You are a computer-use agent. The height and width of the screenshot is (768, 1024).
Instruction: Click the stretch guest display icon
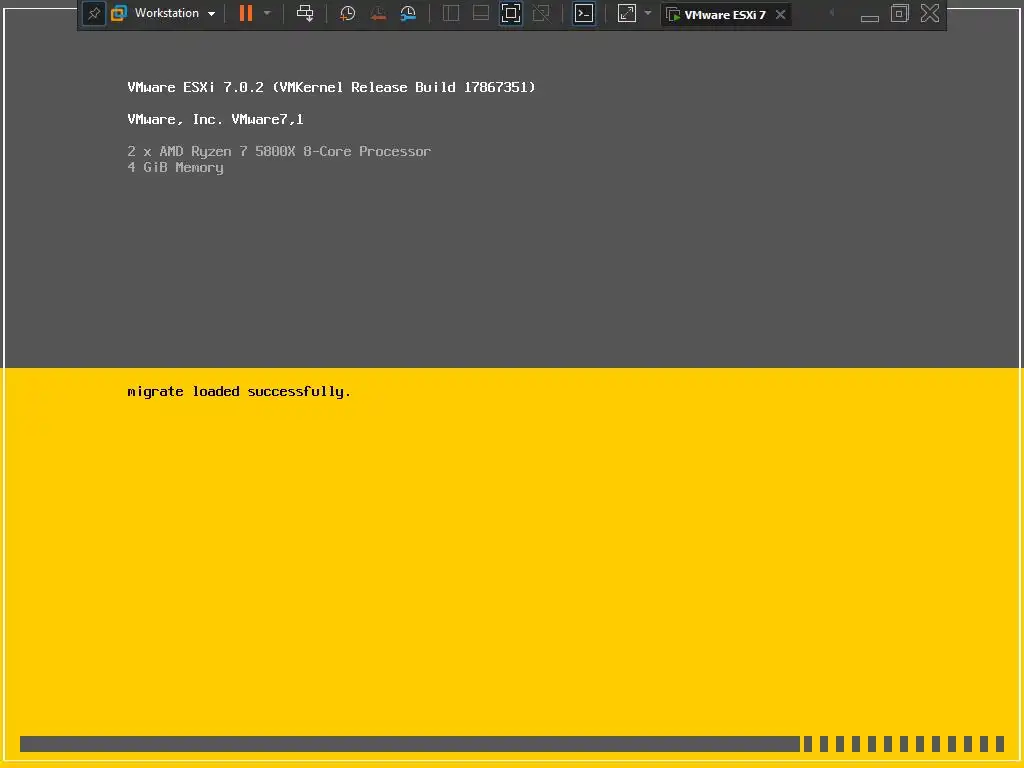tap(627, 13)
